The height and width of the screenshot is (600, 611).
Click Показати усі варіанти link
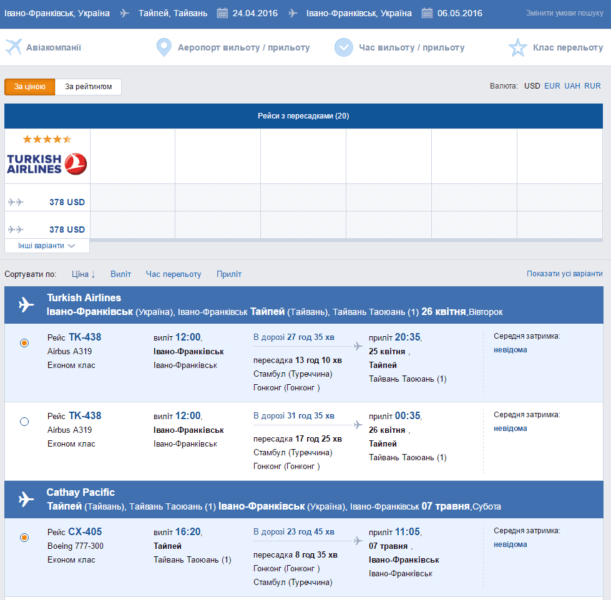click(564, 274)
